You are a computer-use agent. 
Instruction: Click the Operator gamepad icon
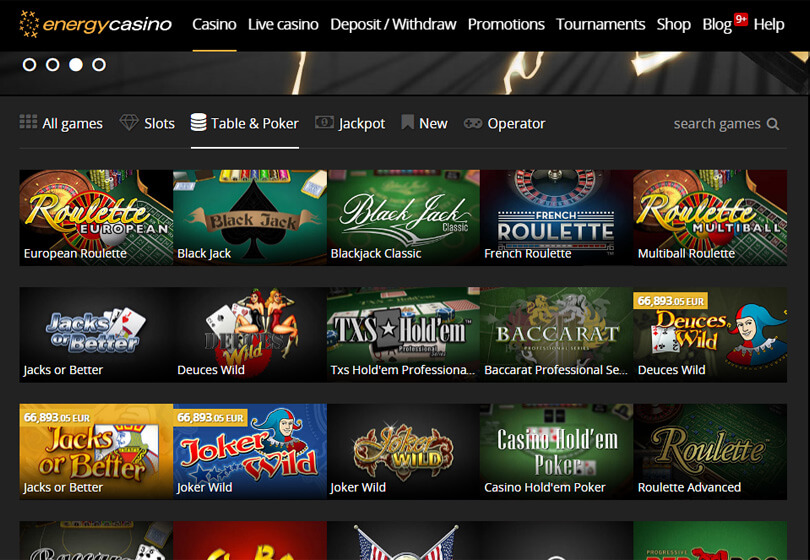tap(472, 123)
